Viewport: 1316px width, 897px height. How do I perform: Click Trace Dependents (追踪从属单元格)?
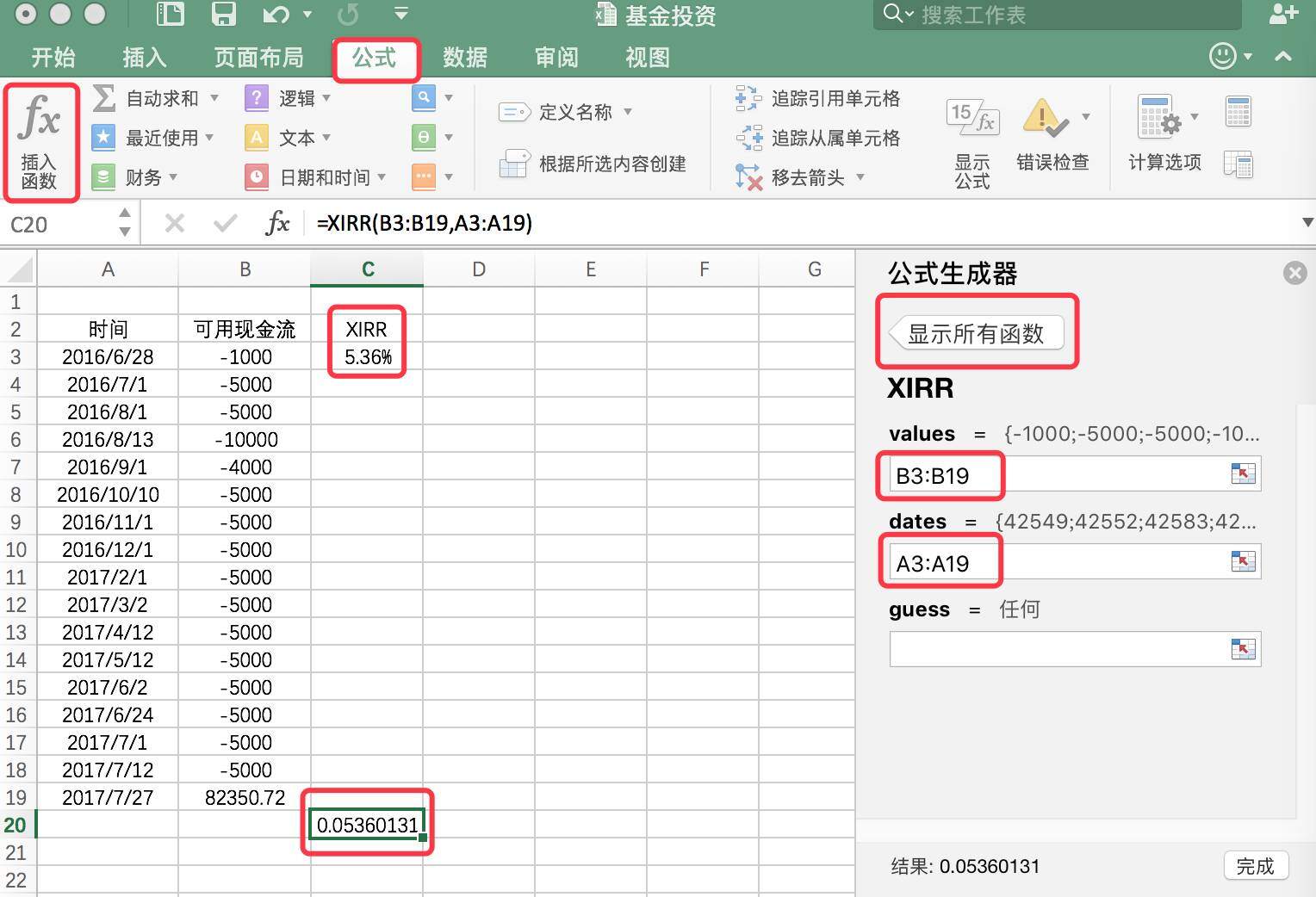pyautogui.click(x=818, y=138)
